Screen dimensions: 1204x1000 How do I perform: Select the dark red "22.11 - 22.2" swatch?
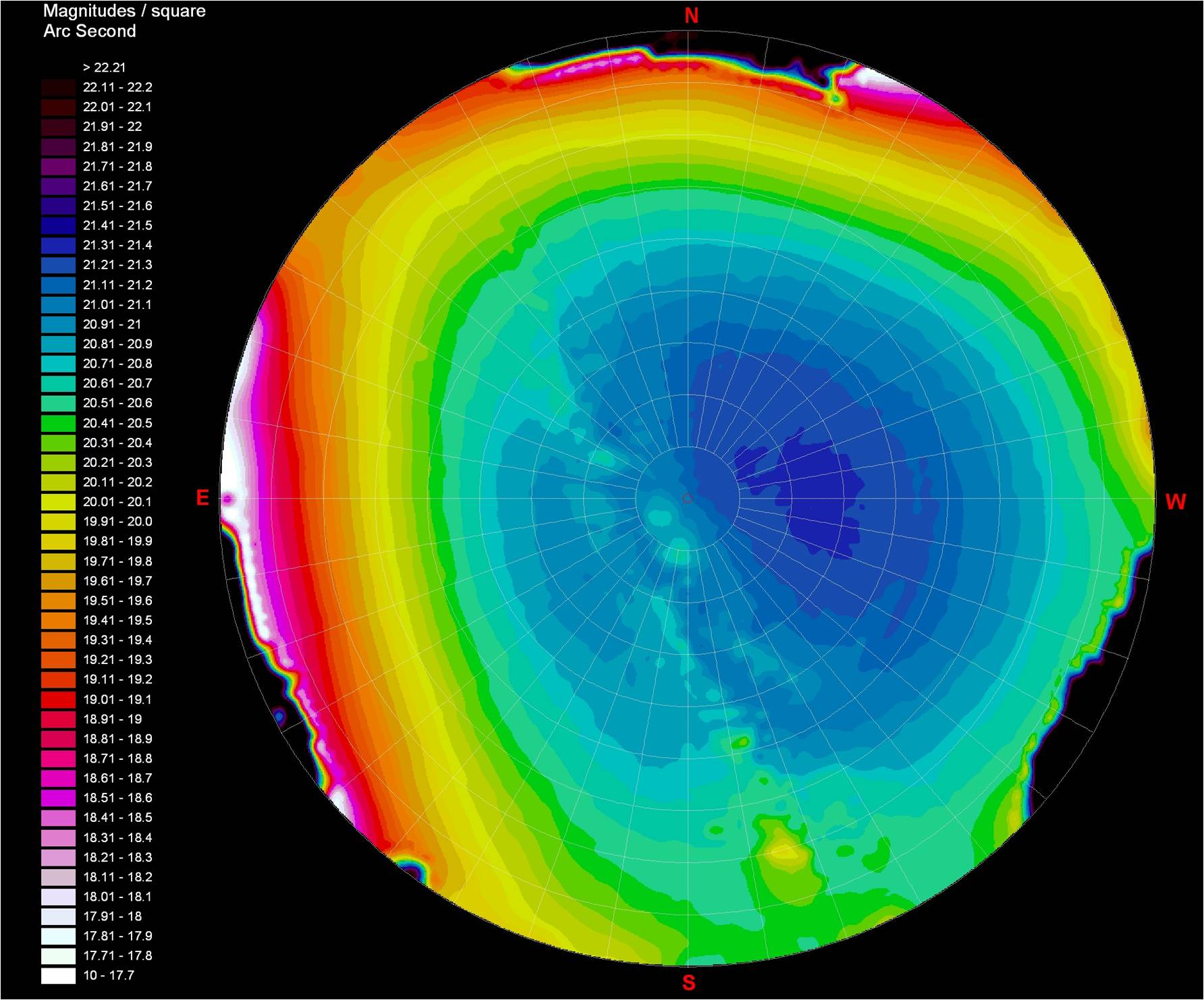(x=57, y=87)
